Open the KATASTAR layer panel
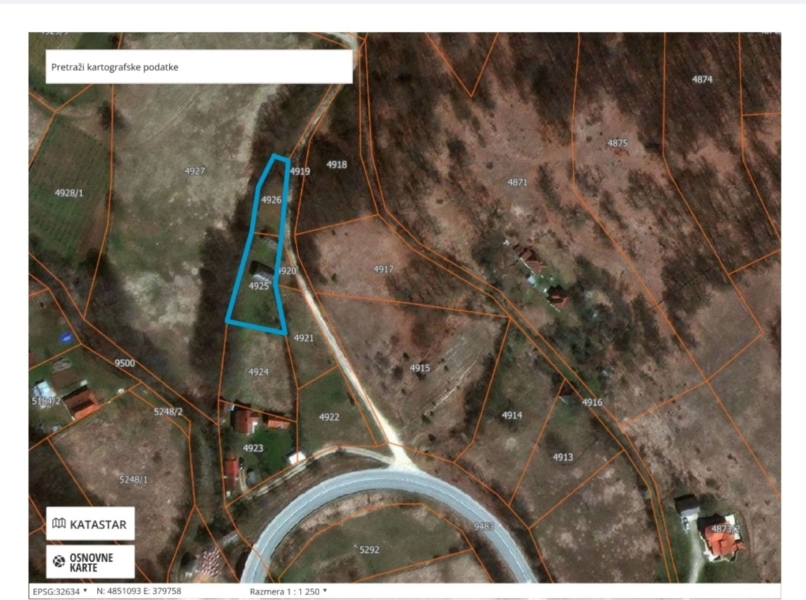The width and height of the screenshot is (806, 600). coord(90,523)
